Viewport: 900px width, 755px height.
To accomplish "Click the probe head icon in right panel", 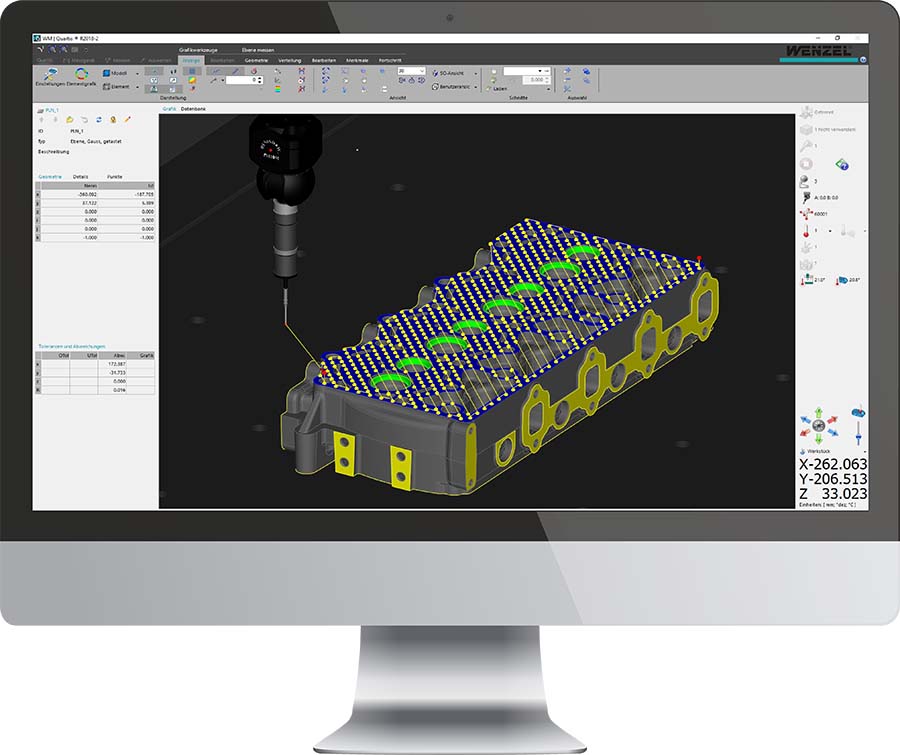I will [806, 198].
